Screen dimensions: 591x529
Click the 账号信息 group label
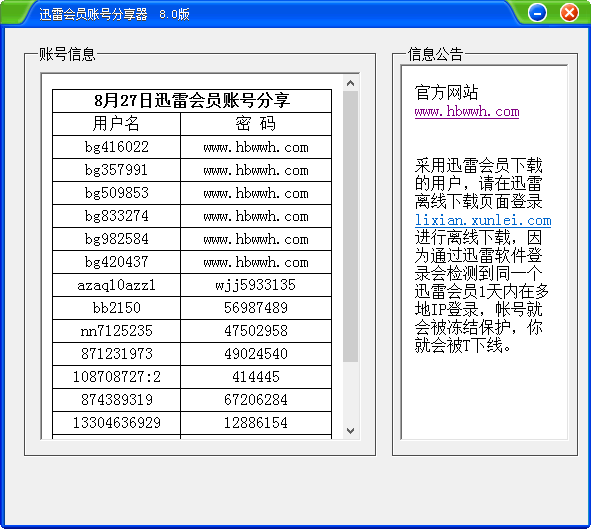tap(67, 54)
